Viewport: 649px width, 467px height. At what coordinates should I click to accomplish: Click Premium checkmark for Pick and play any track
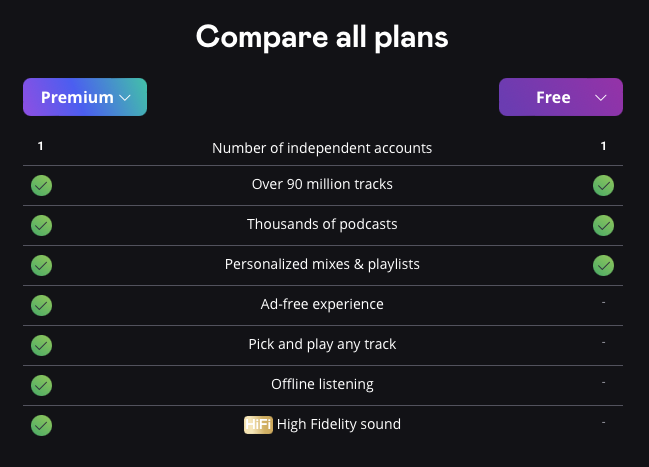(x=41, y=345)
